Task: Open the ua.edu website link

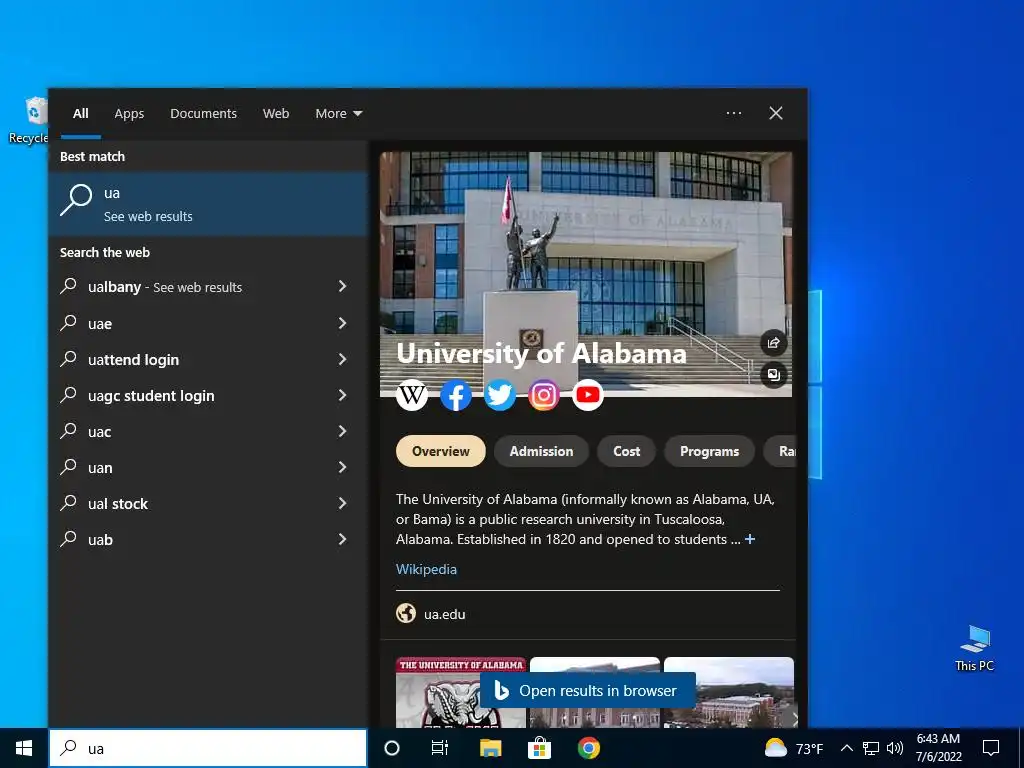Action: (445, 614)
